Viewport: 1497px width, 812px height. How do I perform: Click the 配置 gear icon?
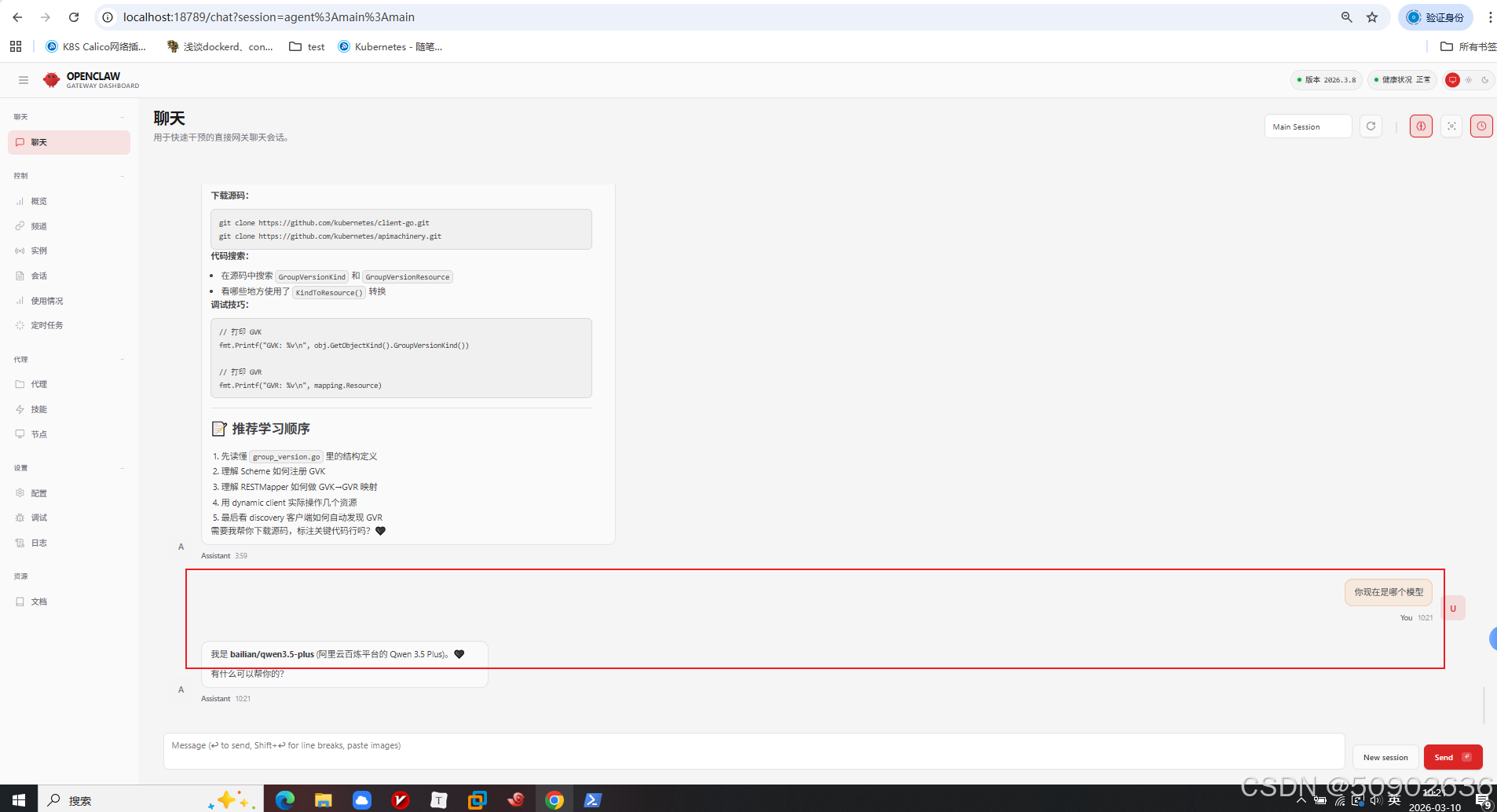point(20,493)
